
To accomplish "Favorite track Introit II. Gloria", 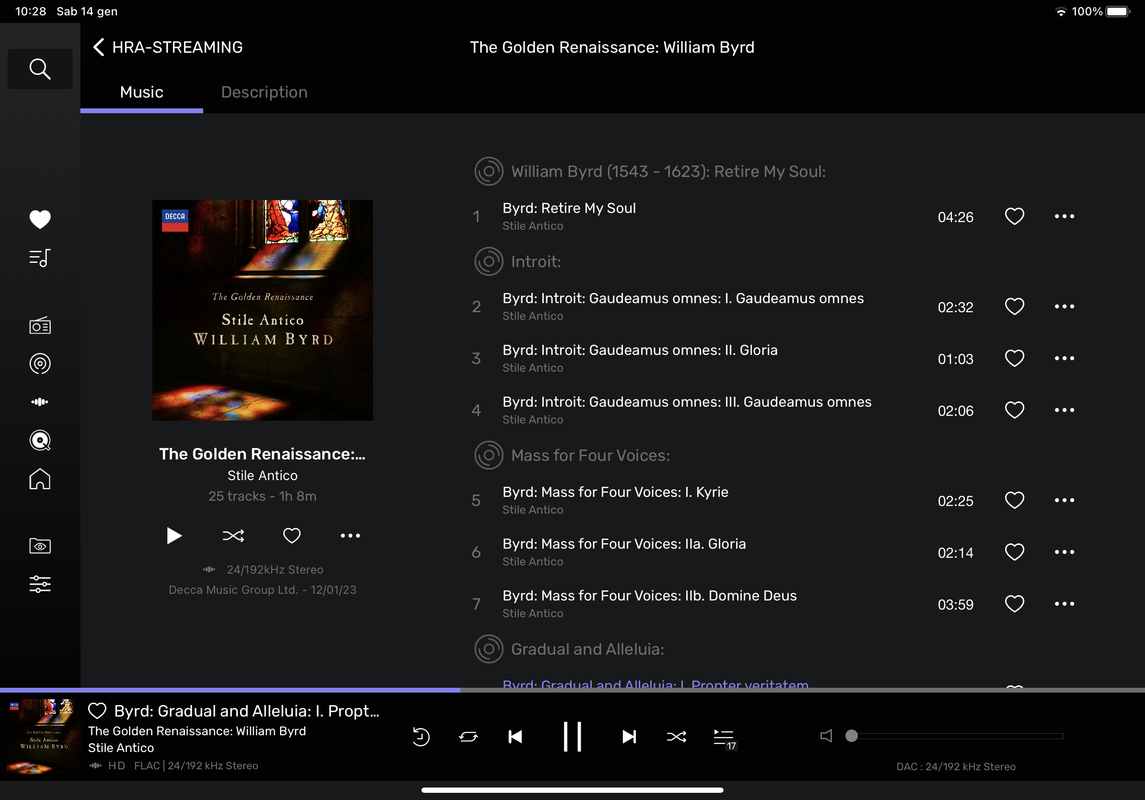I will (x=1014, y=358).
